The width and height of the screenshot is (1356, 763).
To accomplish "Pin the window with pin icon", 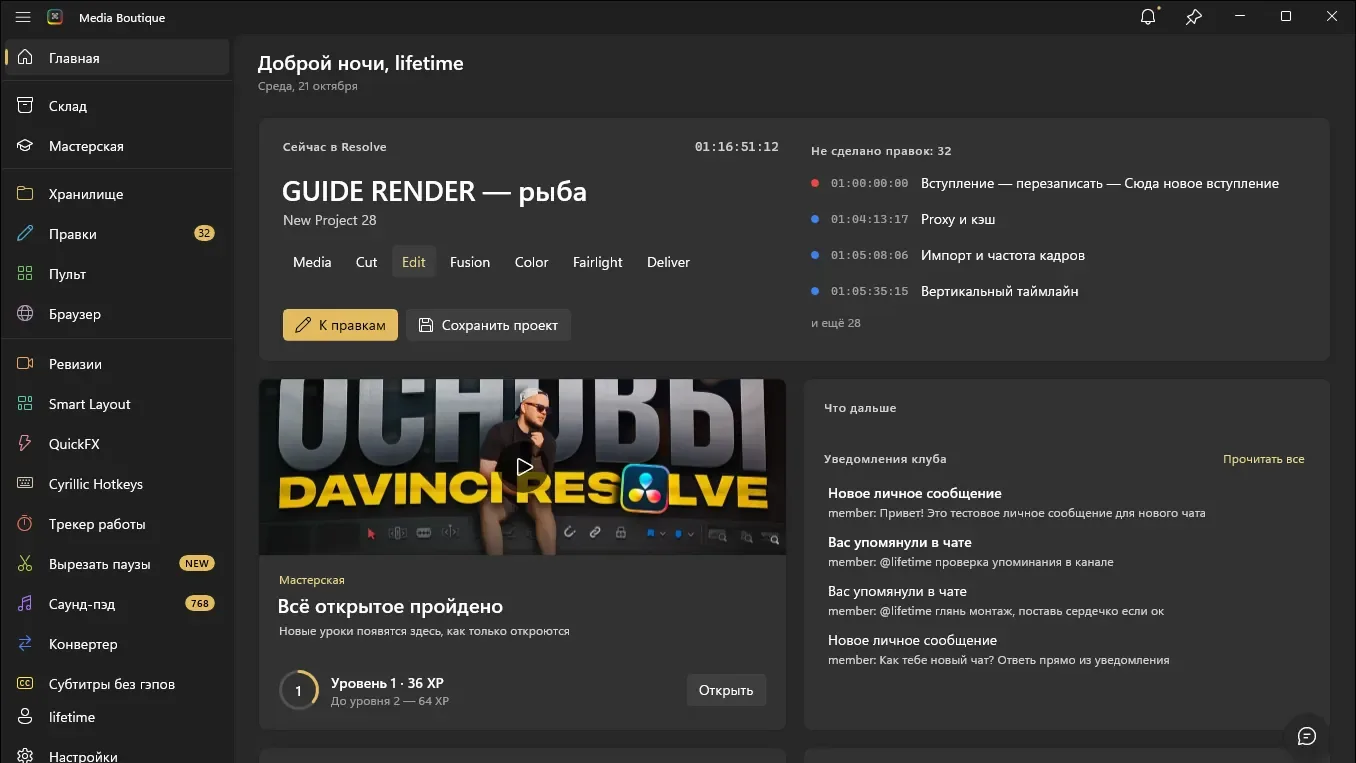I will (x=1194, y=17).
